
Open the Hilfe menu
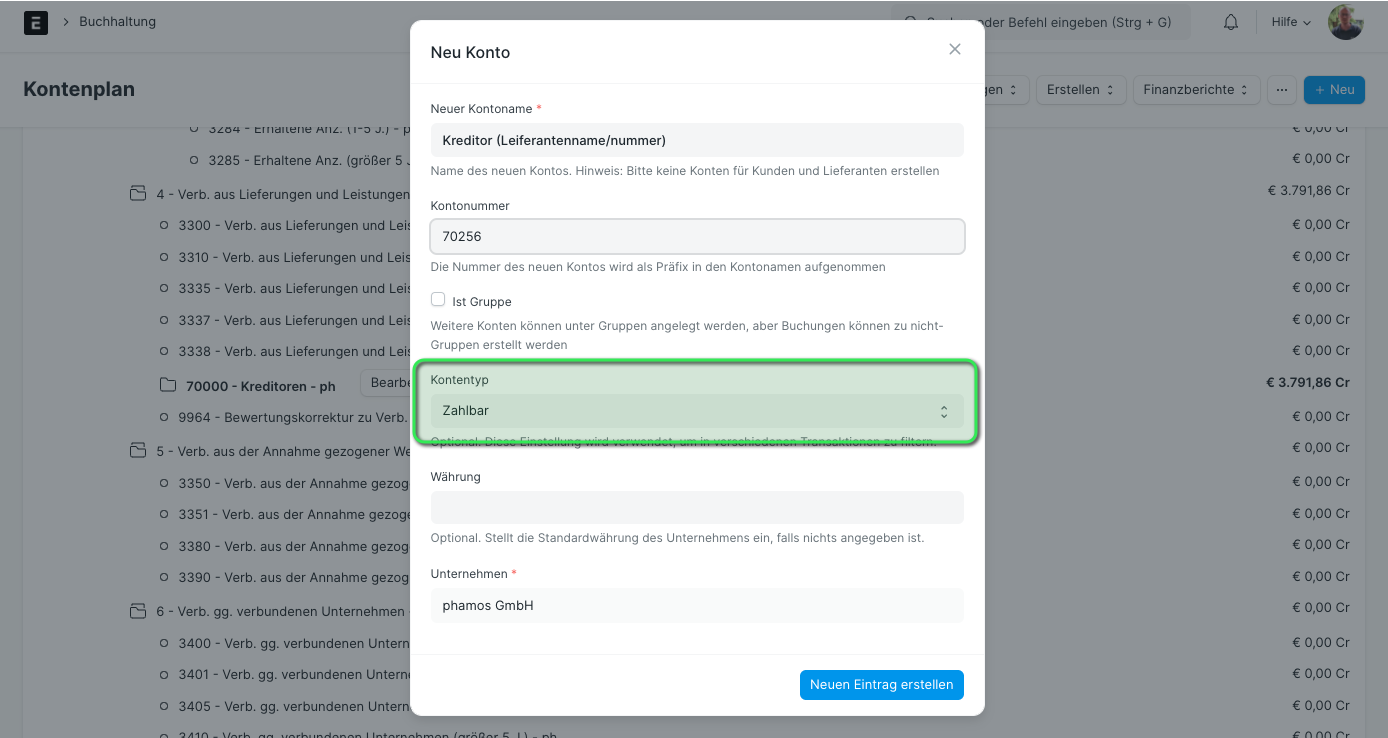click(1291, 22)
